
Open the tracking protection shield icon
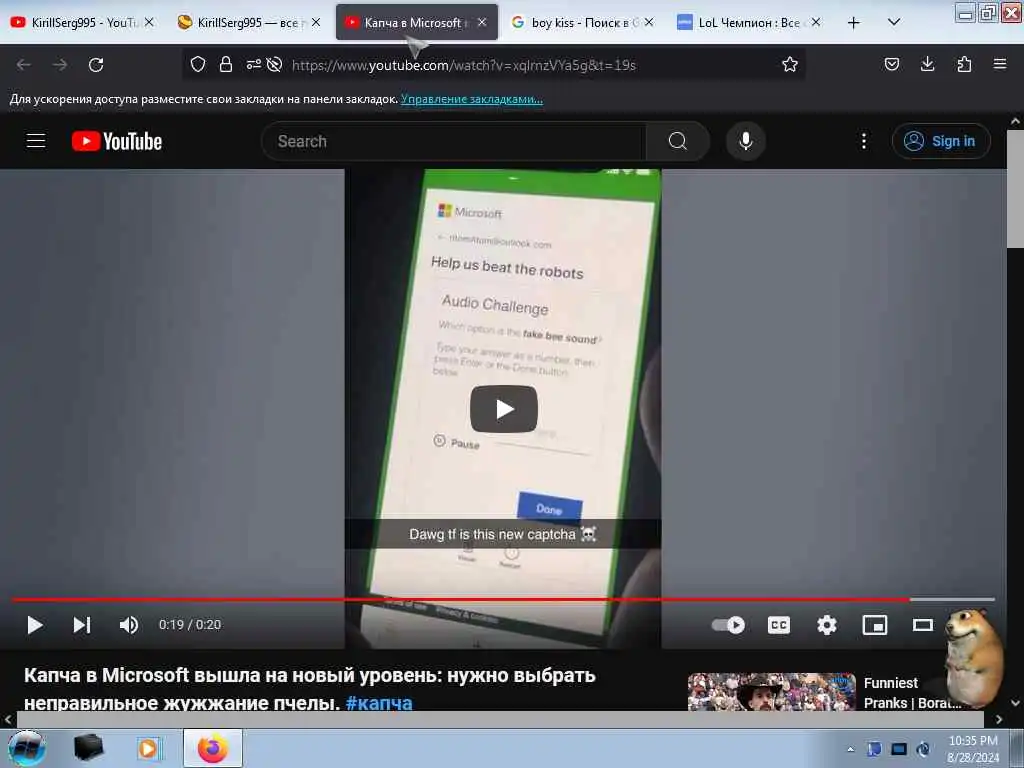tap(198, 64)
